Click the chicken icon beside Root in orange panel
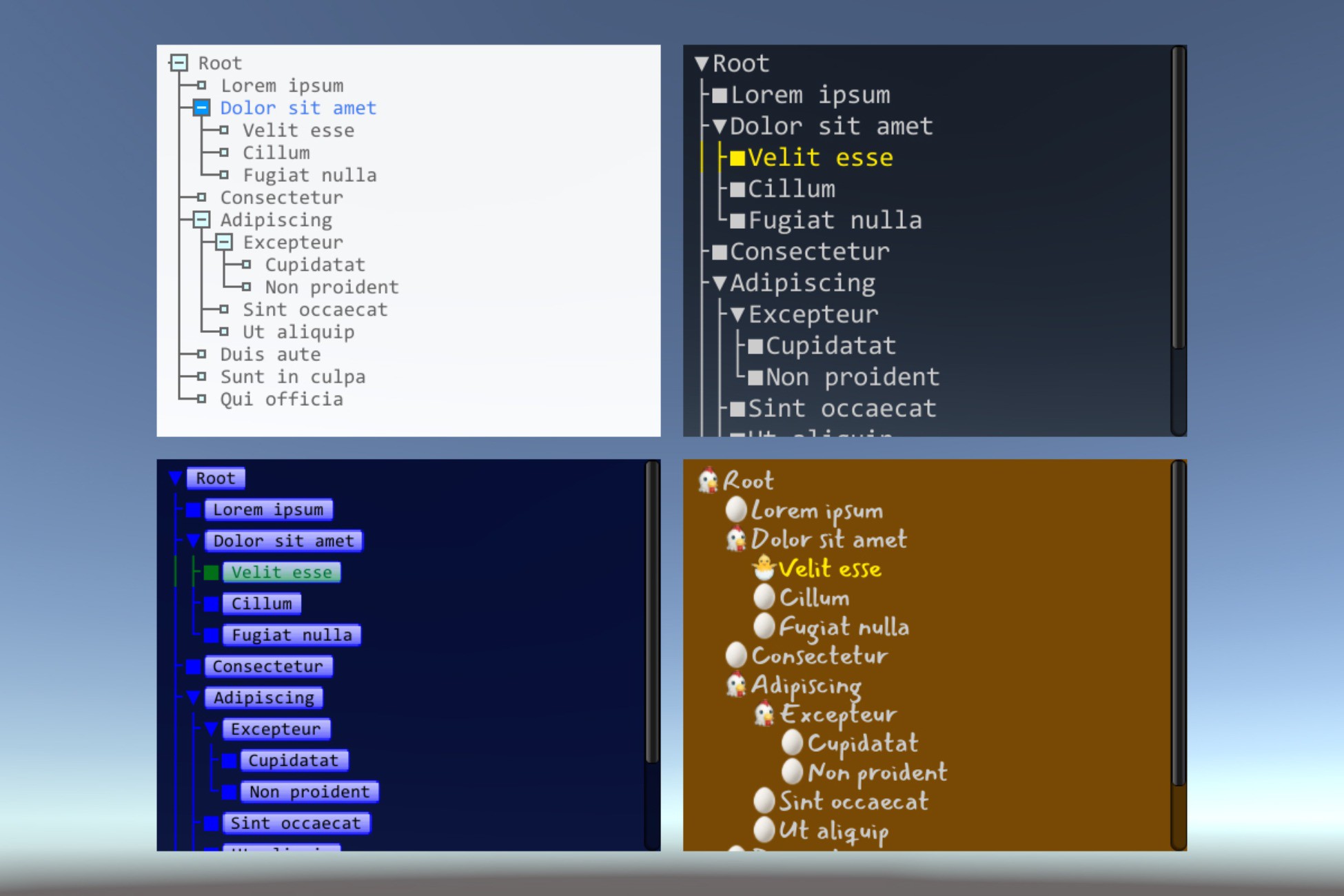1344x896 pixels. 708,481
